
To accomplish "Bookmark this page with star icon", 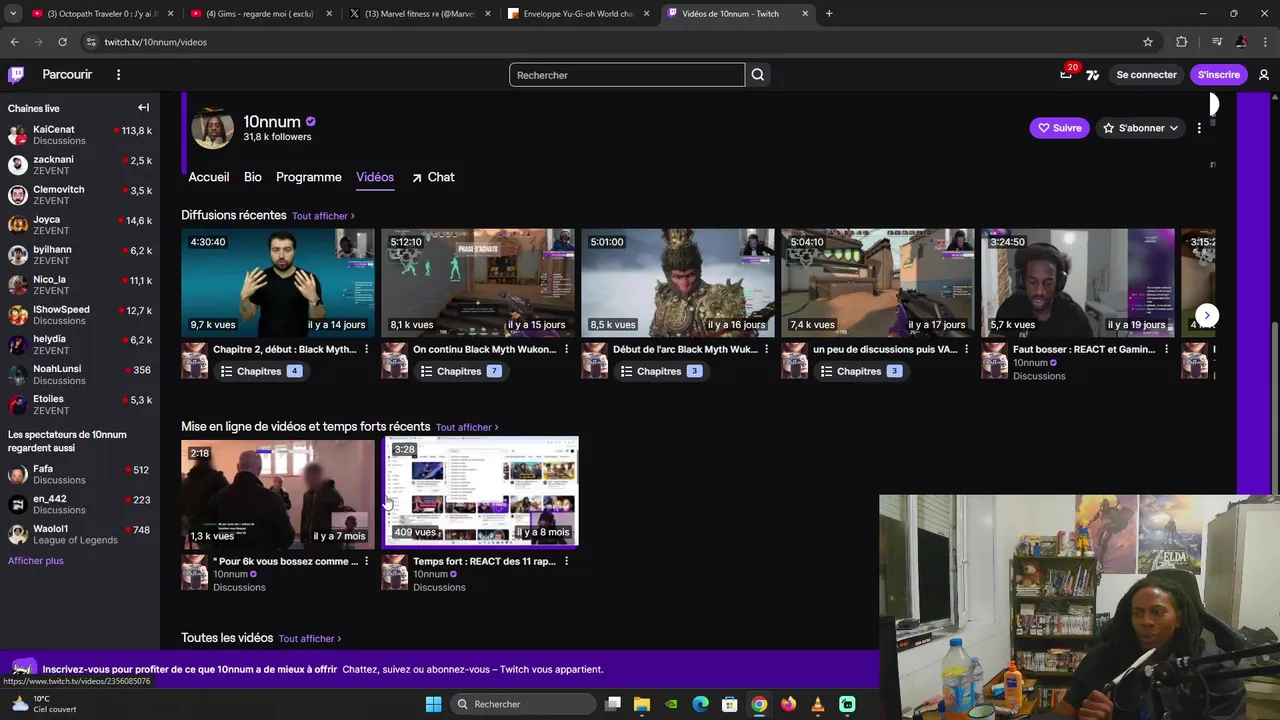I will 1148,42.
